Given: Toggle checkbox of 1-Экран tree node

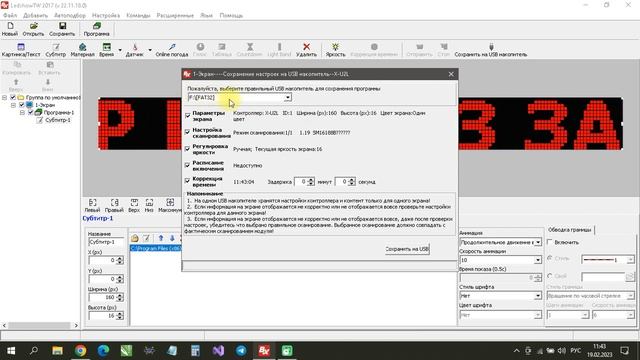Looking at the screenshot, I should click(22, 105).
